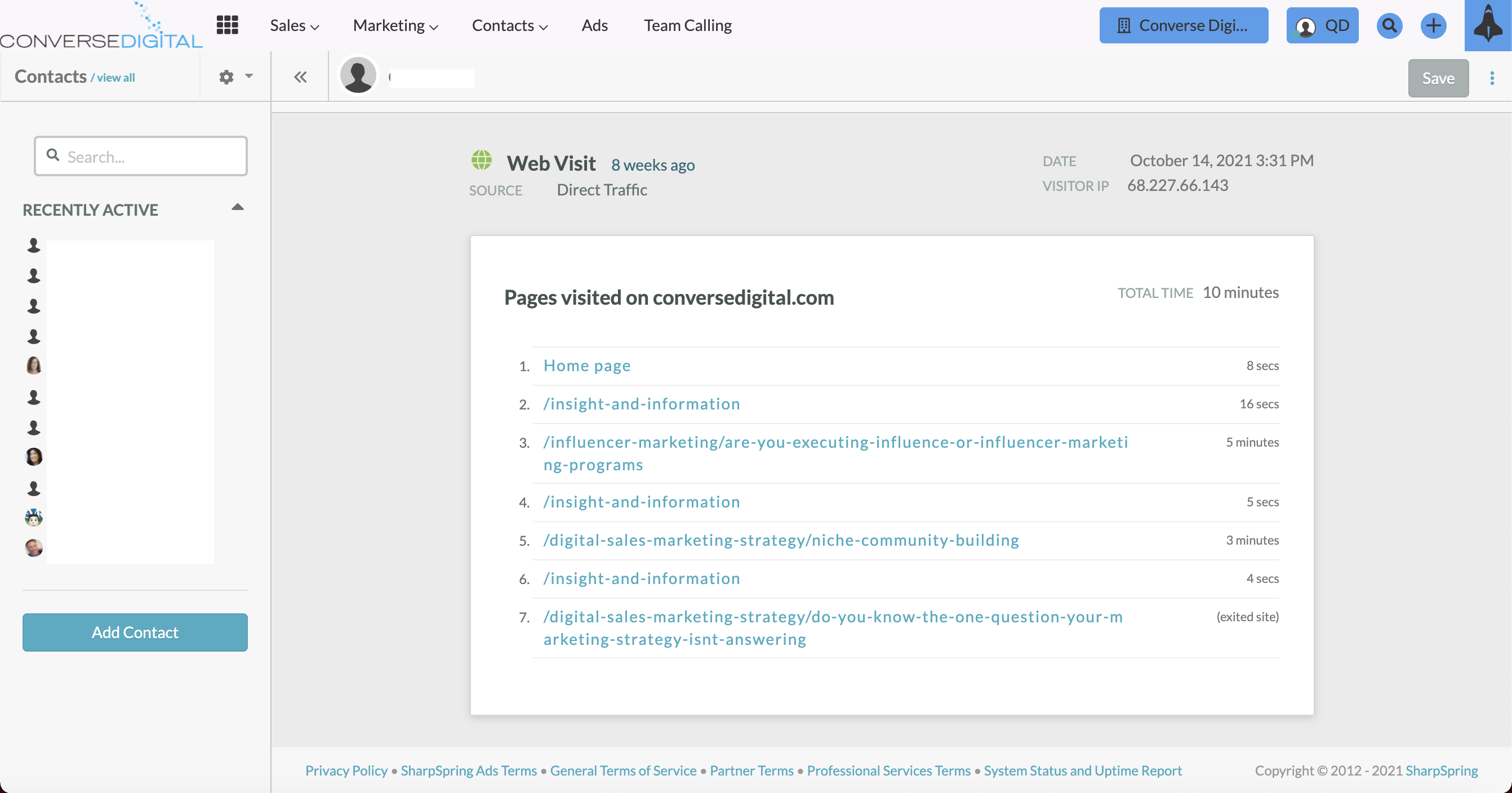Click the contacts Search field
This screenshot has width=1512, height=793.
141,156
